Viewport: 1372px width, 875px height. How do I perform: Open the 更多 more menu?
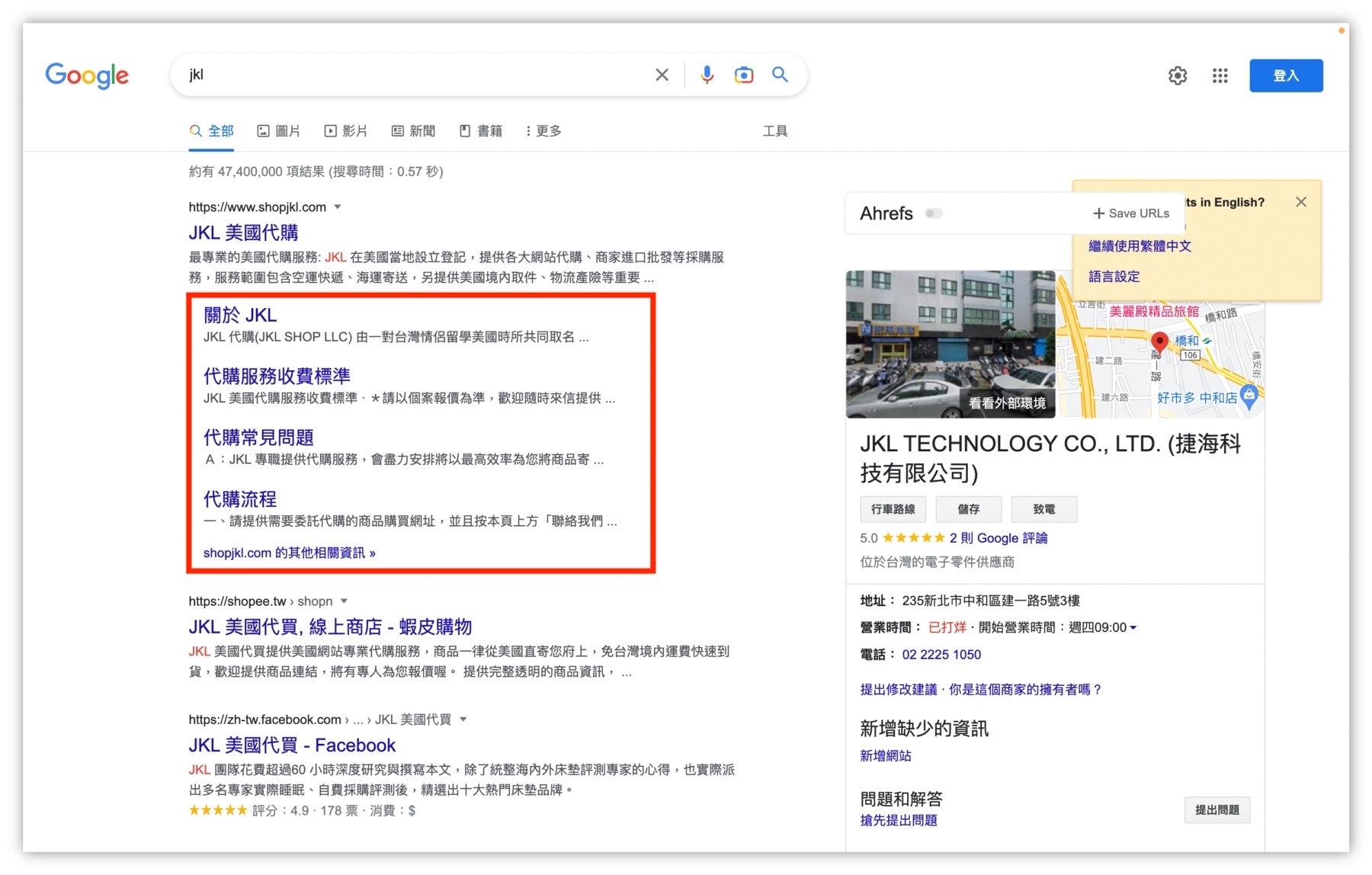(543, 131)
